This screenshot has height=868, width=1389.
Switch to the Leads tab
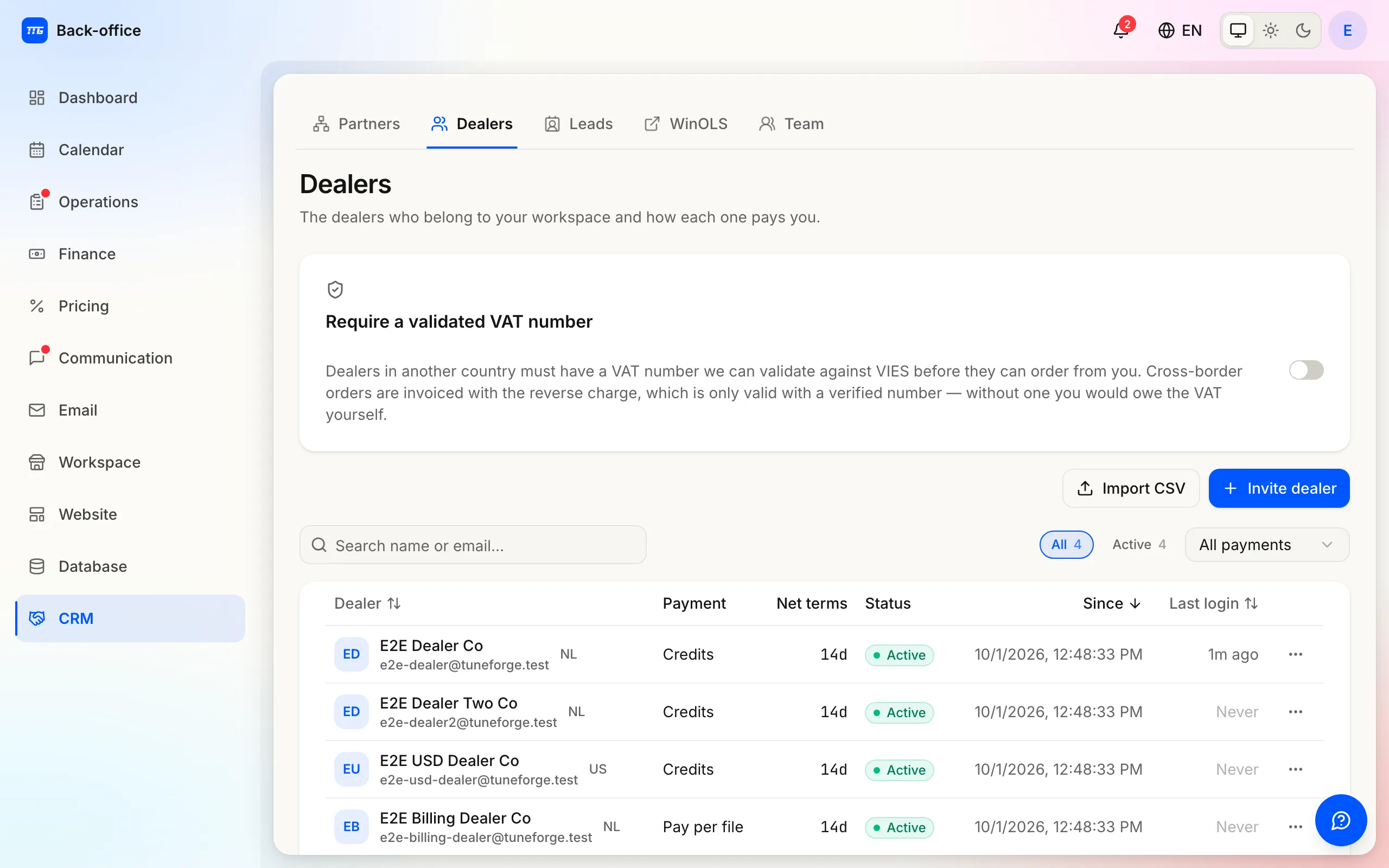(x=578, y=124)
